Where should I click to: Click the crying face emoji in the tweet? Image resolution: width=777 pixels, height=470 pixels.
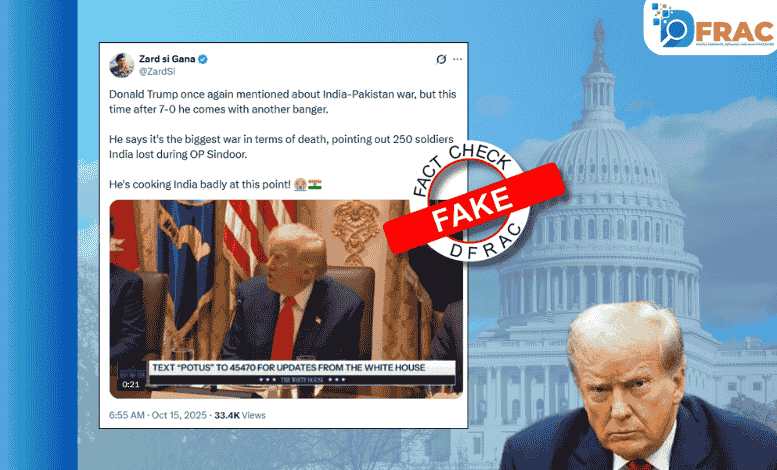(300, 184)
